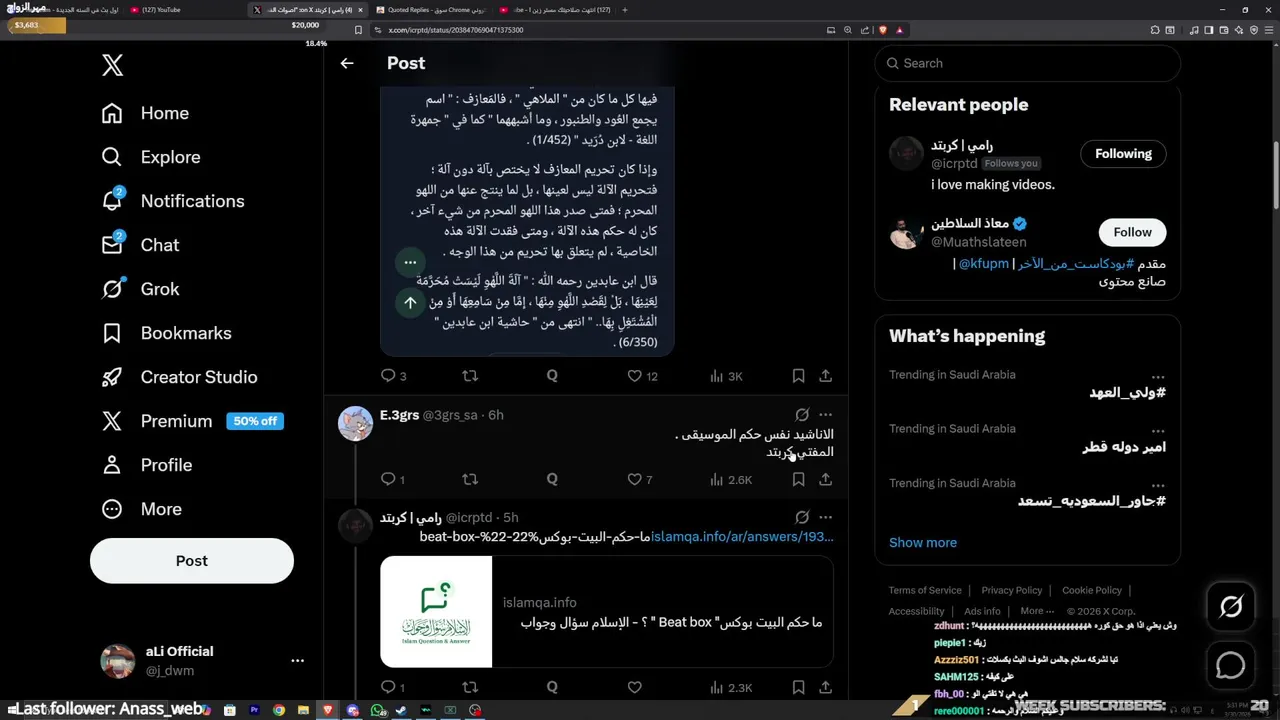Open Bookmarks in the sidebar

click(x=166, y=333)
